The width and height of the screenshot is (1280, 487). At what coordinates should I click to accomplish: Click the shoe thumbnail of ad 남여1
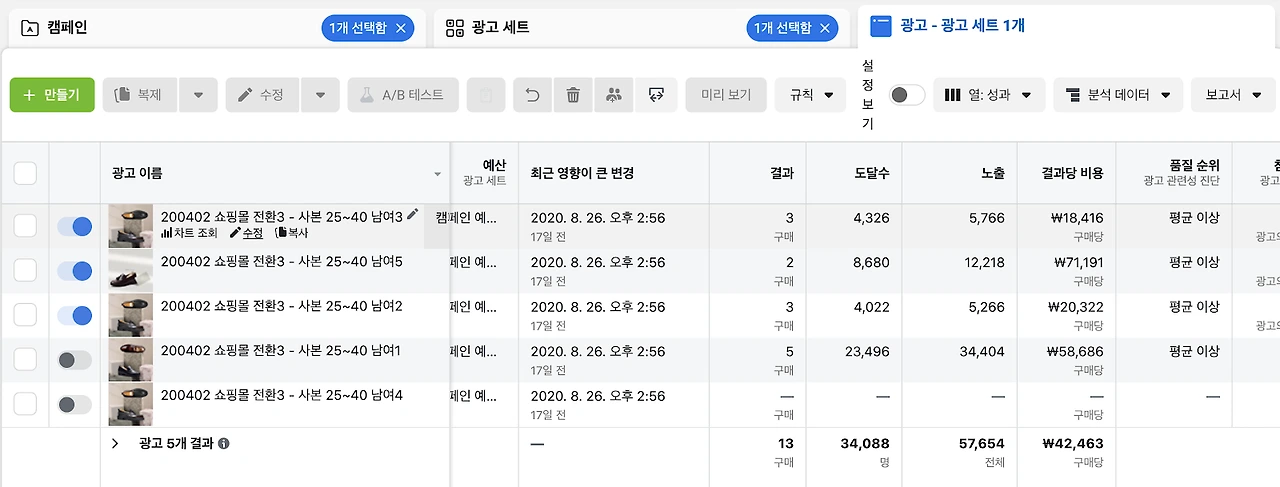tap(130, 360)
